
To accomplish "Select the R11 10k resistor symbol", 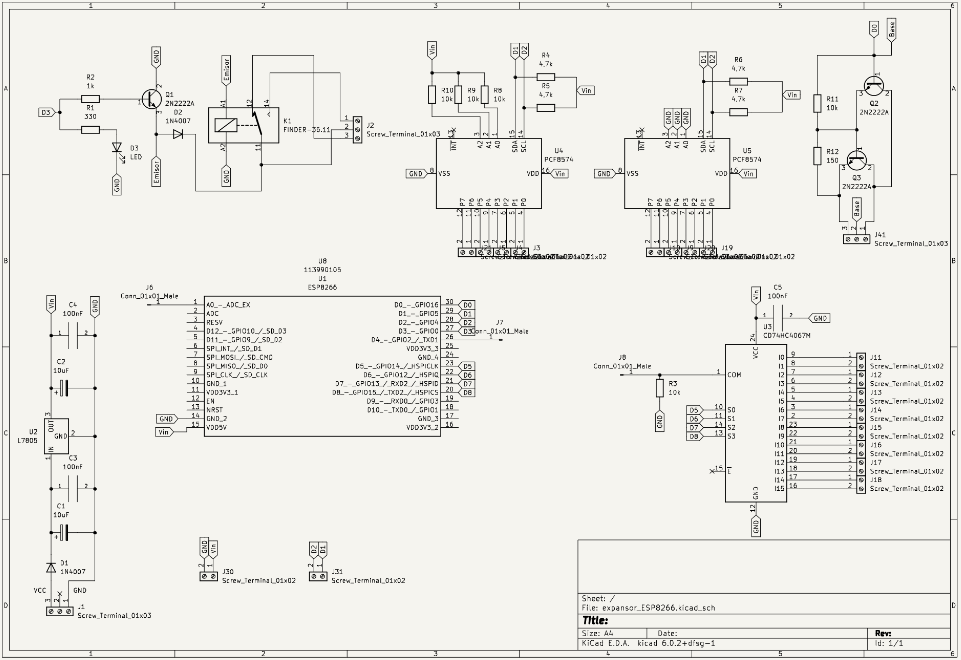I will pyautogui.click(x=817, y=104).
